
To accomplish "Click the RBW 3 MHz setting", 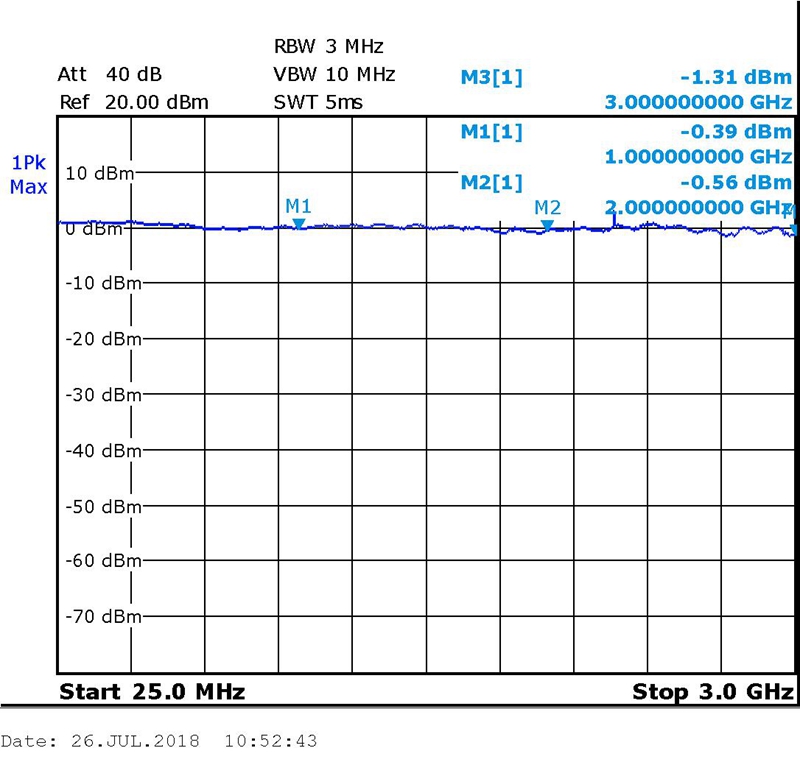I will 328,47.
